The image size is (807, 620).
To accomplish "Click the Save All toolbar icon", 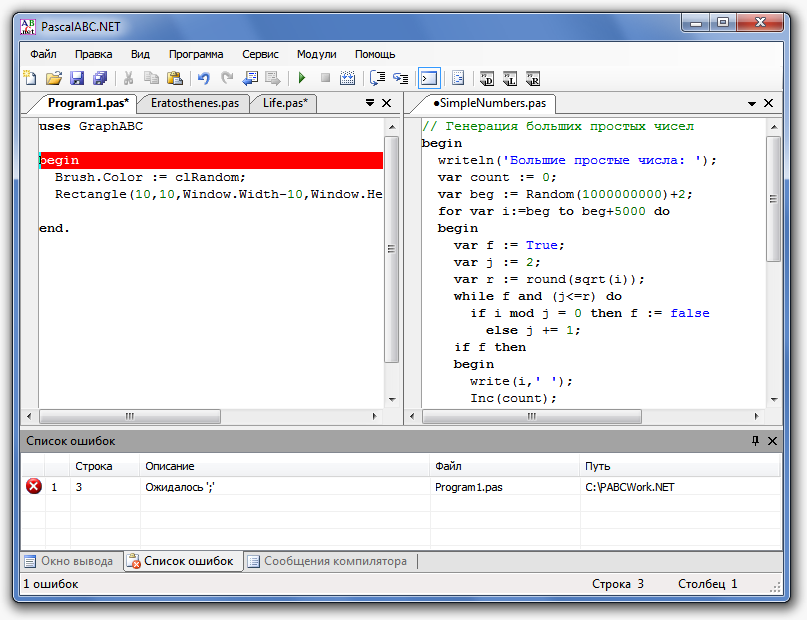I will click(x=100, y=78).
